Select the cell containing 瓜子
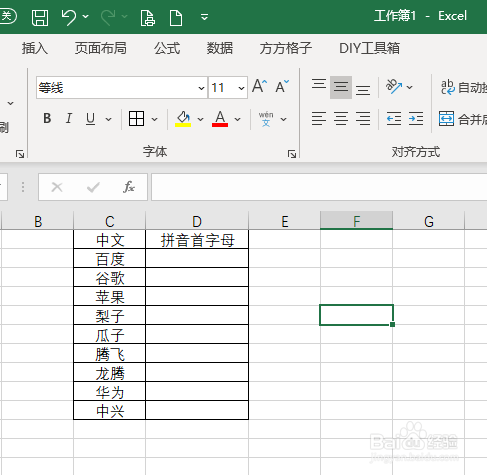The width and height of the screenshot is (487, 475). coord(110,335)
